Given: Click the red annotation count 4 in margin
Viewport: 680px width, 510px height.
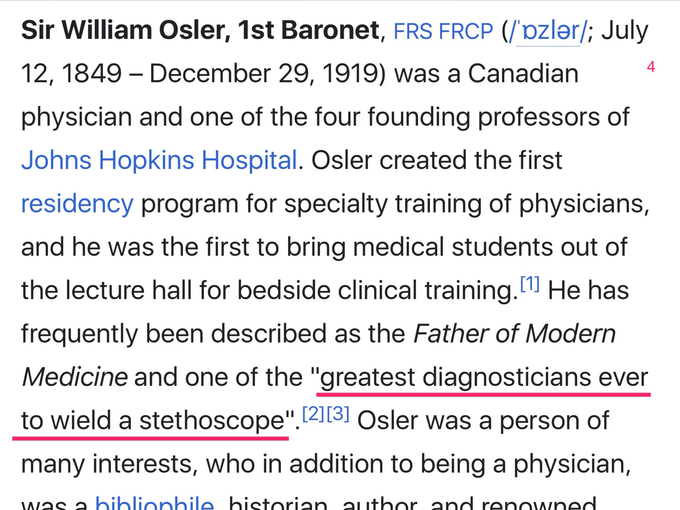Looking at the screenshot, I should (x=651, y=67).
